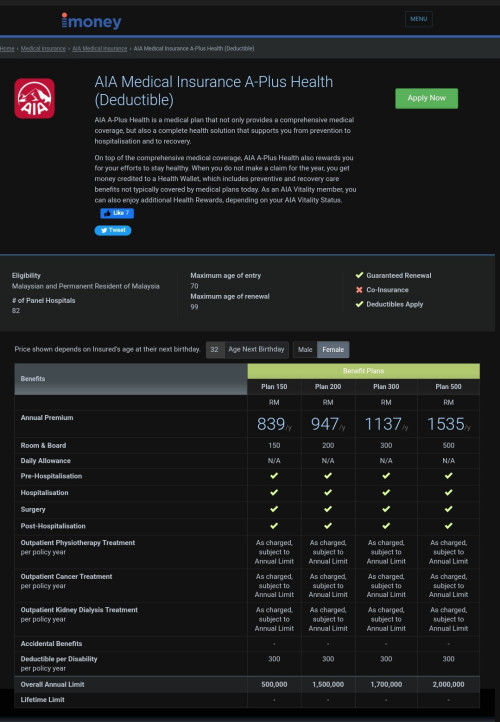This screenshot has width=500, height=722.
Task: Click the Outpatient Kidney Dialysis Treatment label
Action: [79, 610]
